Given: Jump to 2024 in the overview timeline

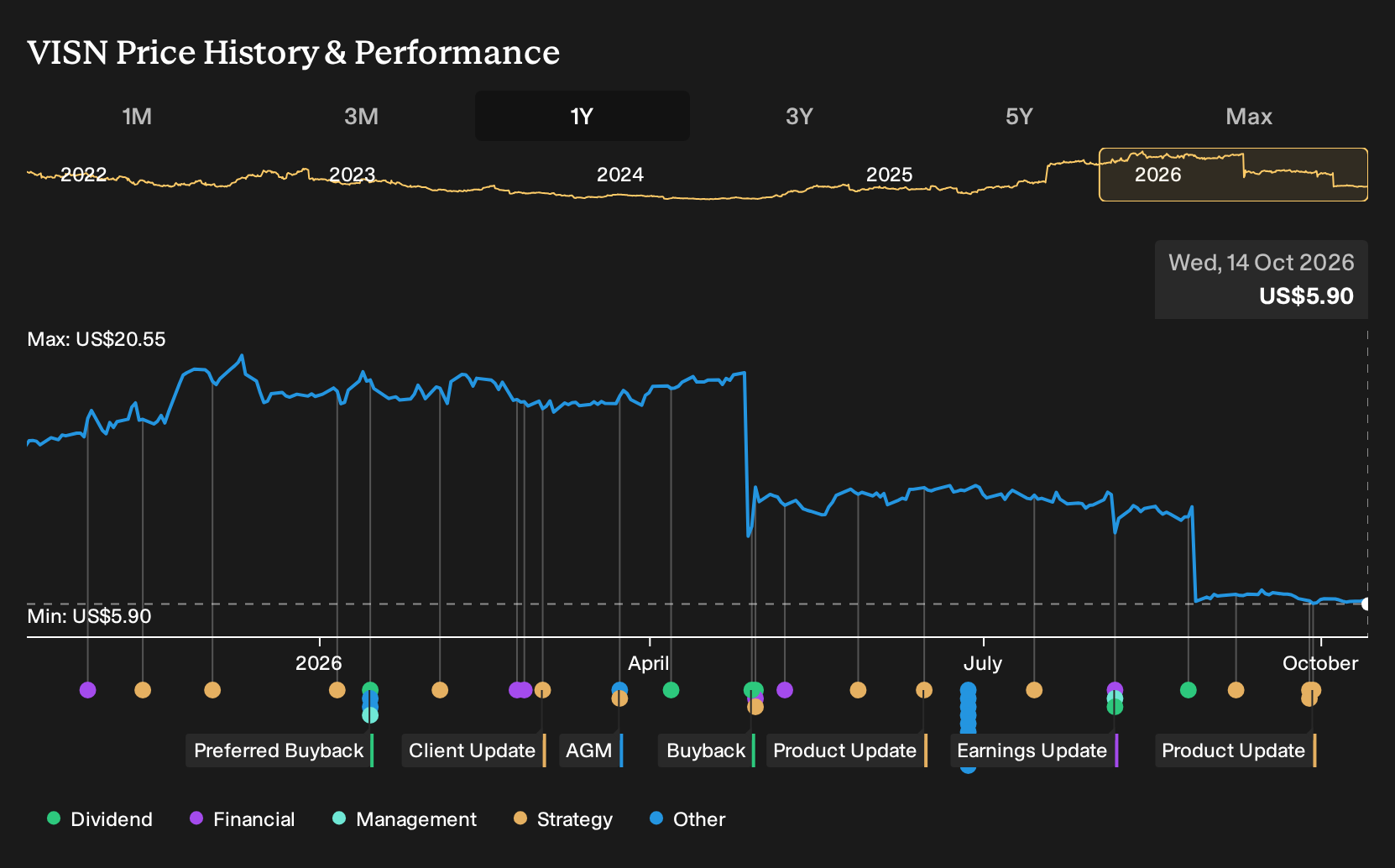Looking at the screenshot, I should [x=619, y=175].
